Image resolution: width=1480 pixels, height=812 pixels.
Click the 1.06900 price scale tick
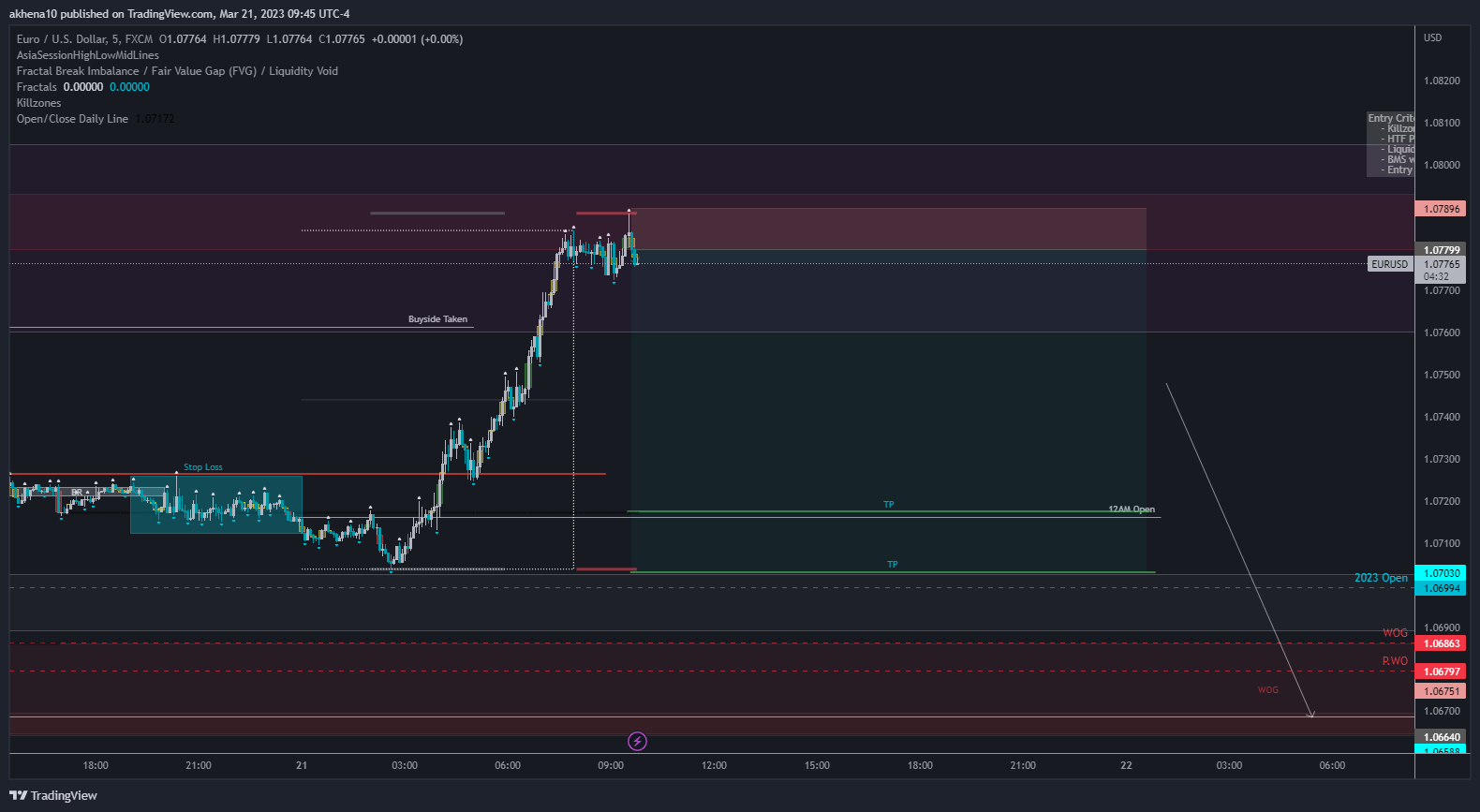pyautogui.click(x=1442, y=627)
